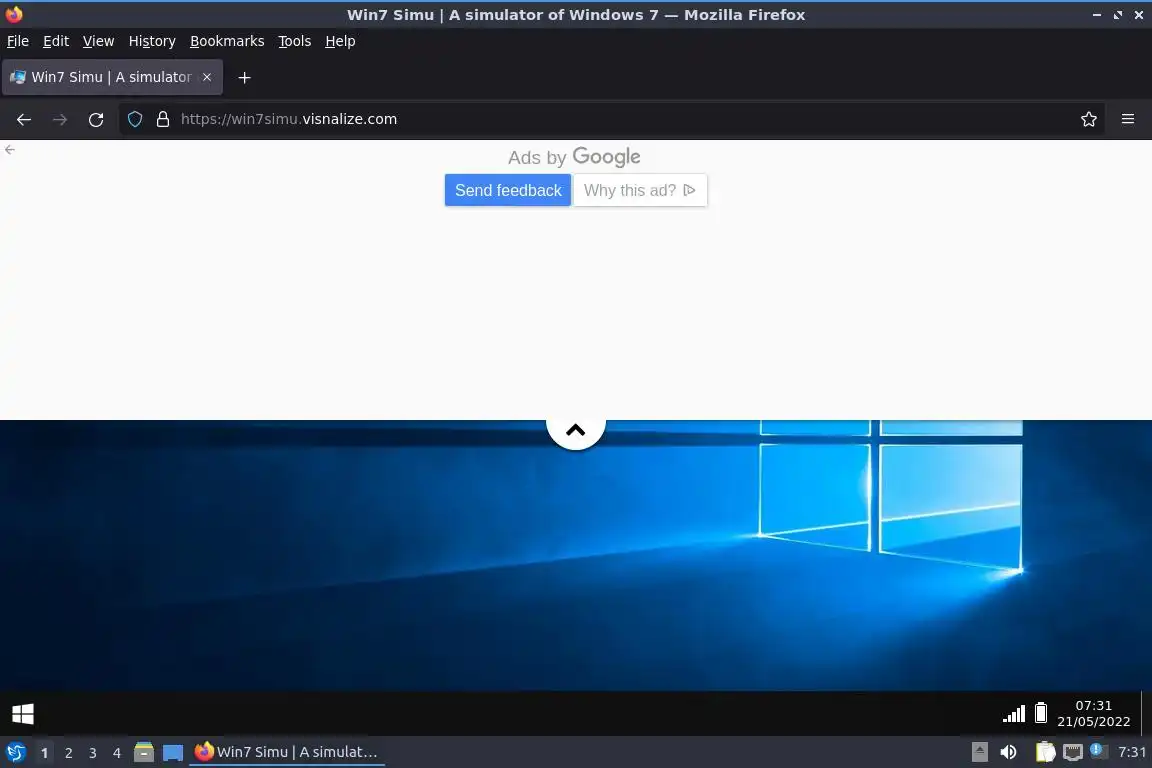The height and width of the screenshot is (768, 1152).
Task: Open the Firefox hamburger application menu
Action: pos(1128,119)
